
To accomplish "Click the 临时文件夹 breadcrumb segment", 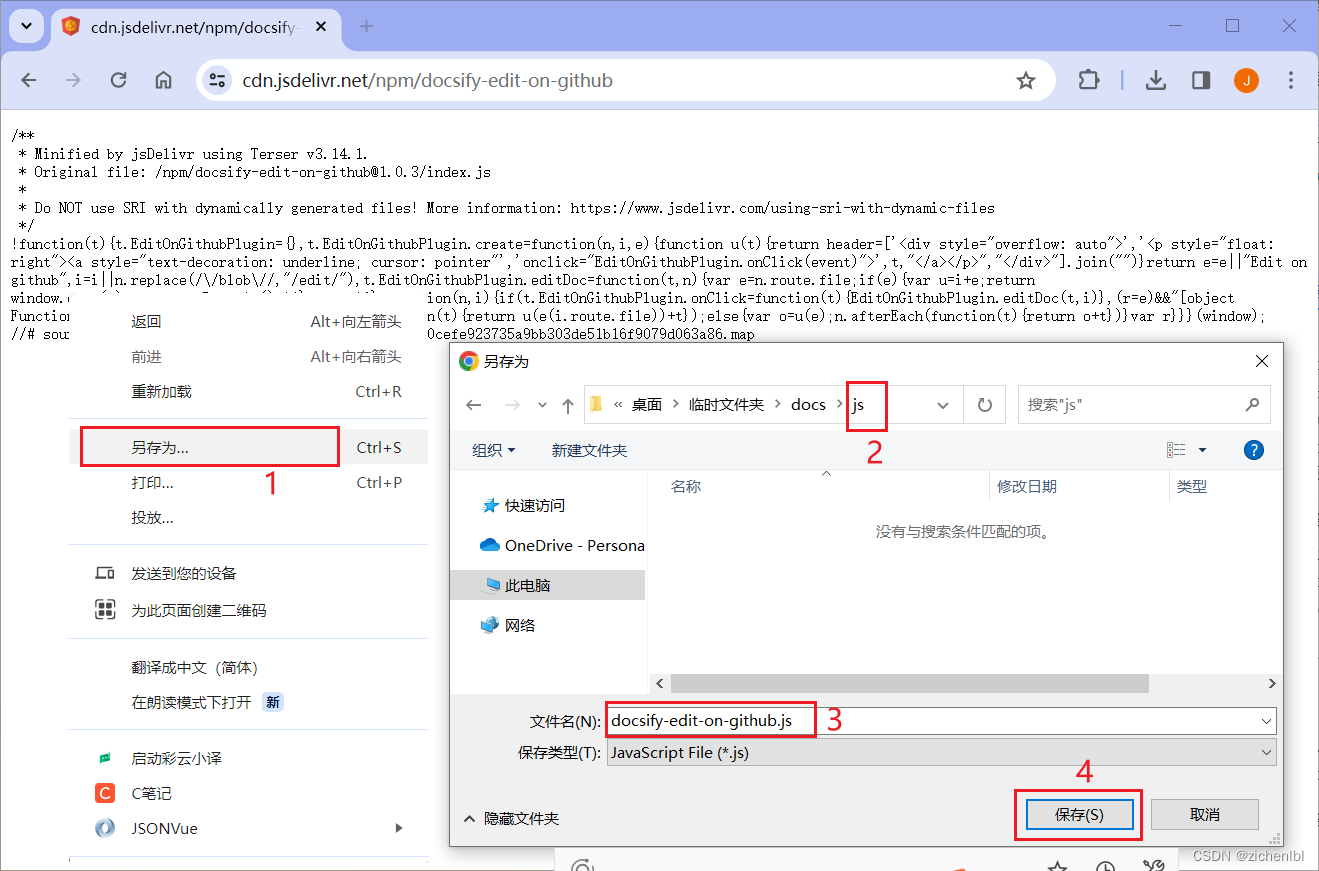I will [x=726, y=405].
